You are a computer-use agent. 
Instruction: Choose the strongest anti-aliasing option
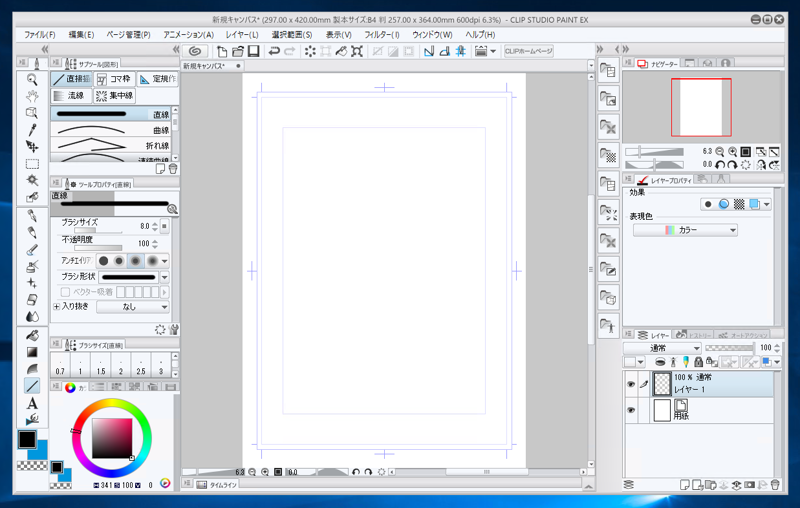[x=152, y=261]
